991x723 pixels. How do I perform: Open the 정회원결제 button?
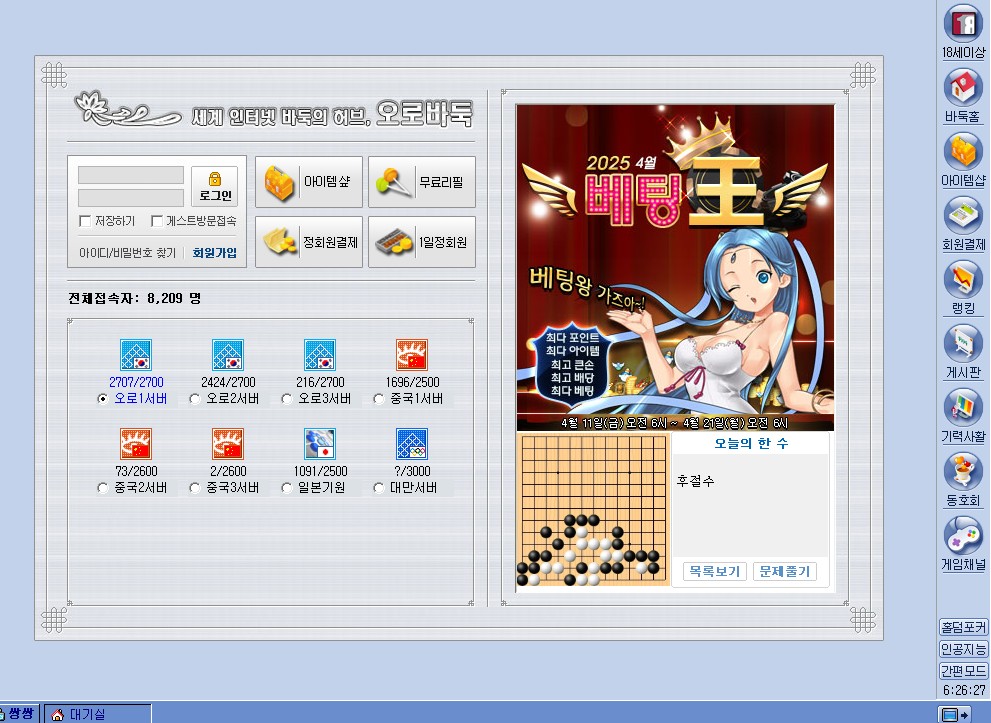pyautogui.click(x=308, y=242)
